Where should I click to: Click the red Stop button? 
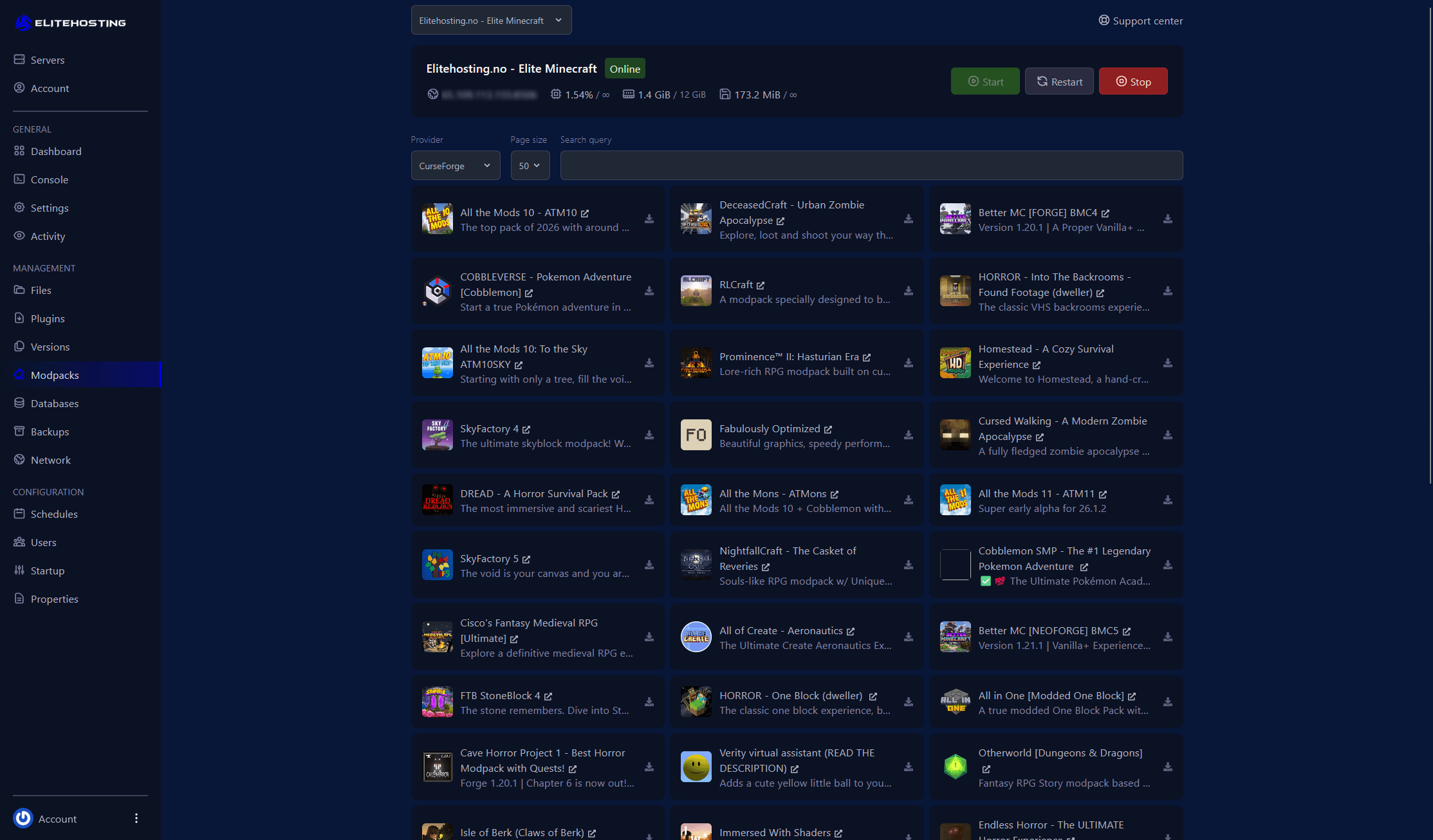point(1133,81)
